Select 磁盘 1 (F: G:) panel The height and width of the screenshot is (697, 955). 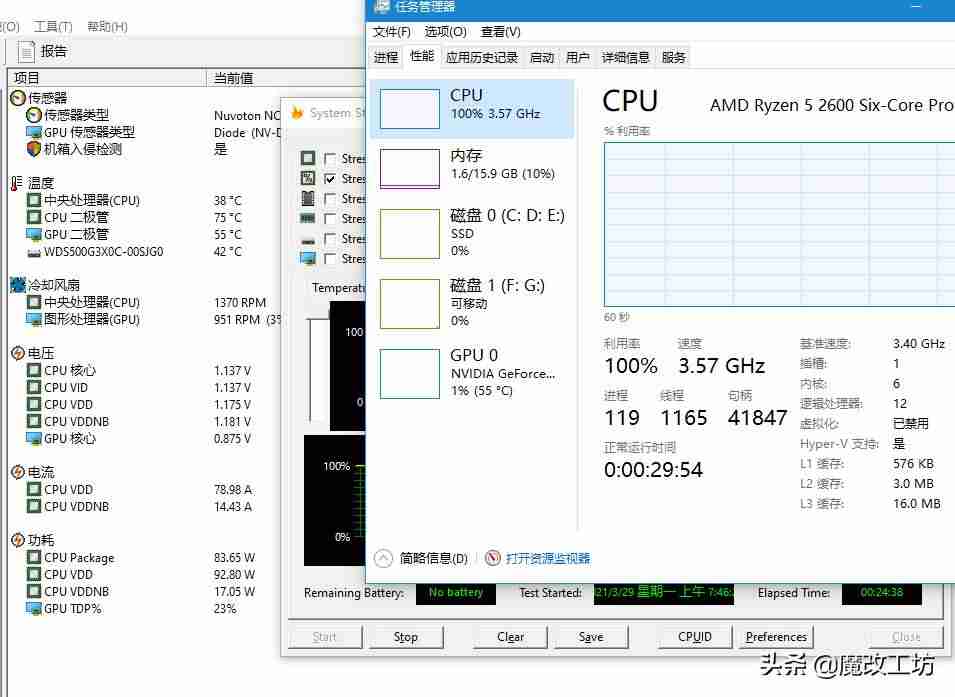click(473, 303)
